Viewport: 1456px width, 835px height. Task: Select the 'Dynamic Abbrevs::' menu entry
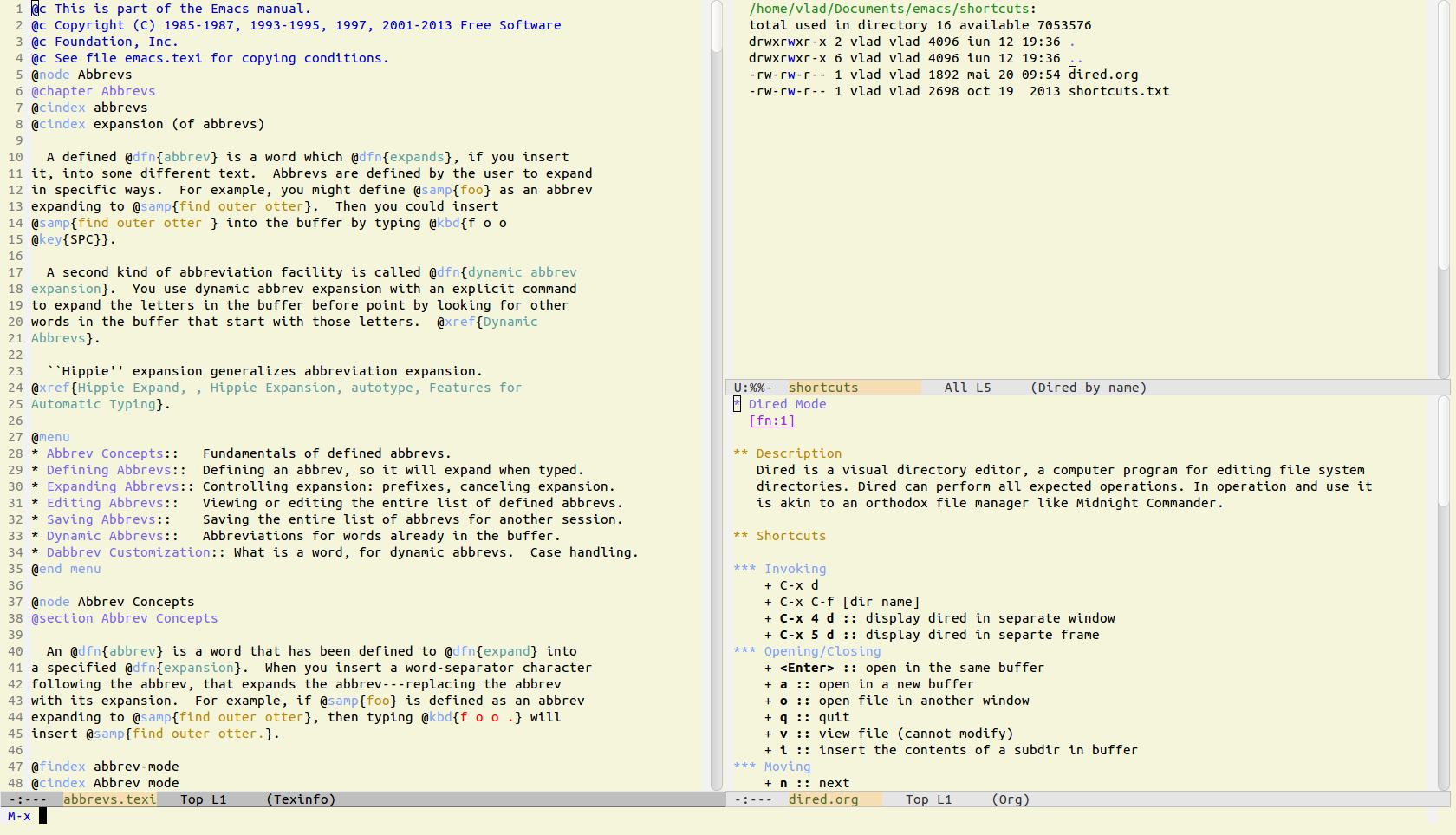(113, 536)
